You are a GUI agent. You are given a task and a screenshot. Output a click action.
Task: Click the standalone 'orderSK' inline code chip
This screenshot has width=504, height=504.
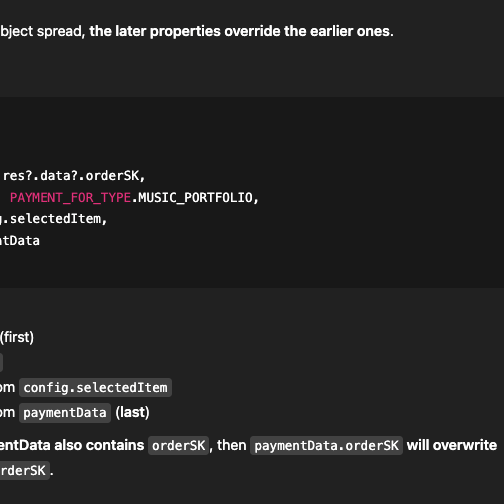179,446
